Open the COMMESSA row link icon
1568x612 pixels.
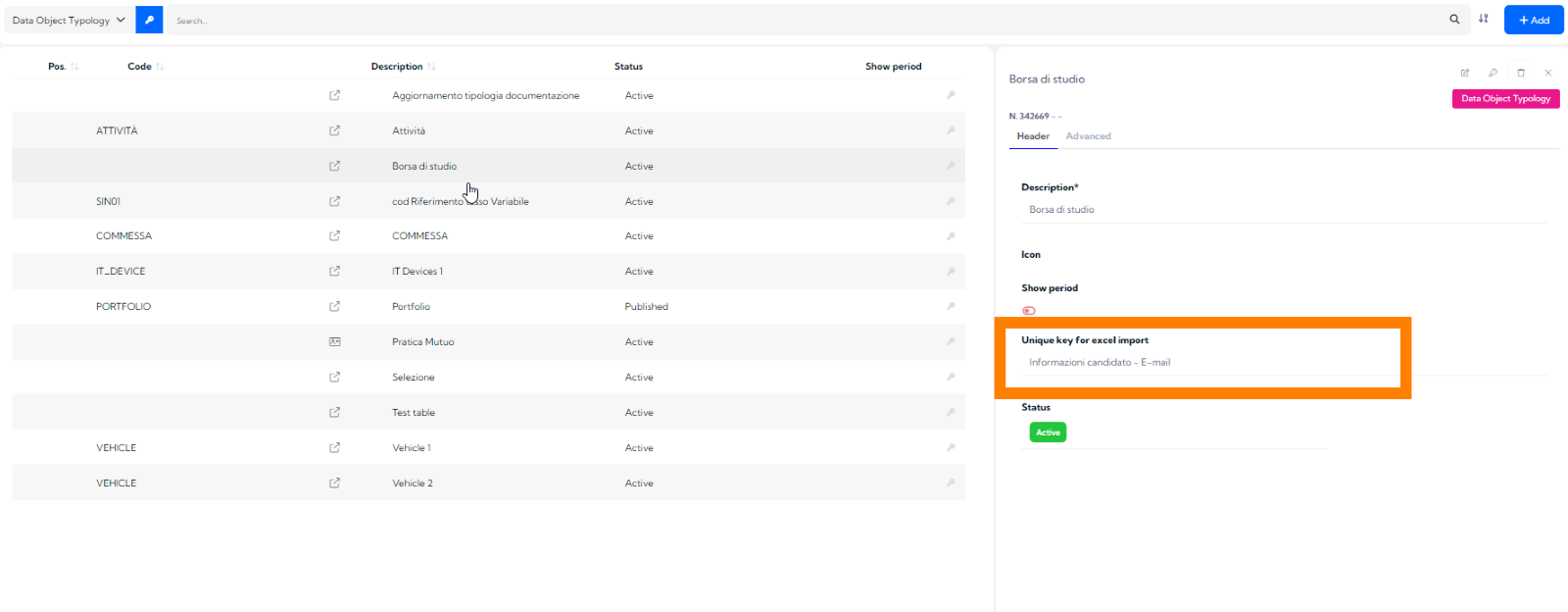335,235
